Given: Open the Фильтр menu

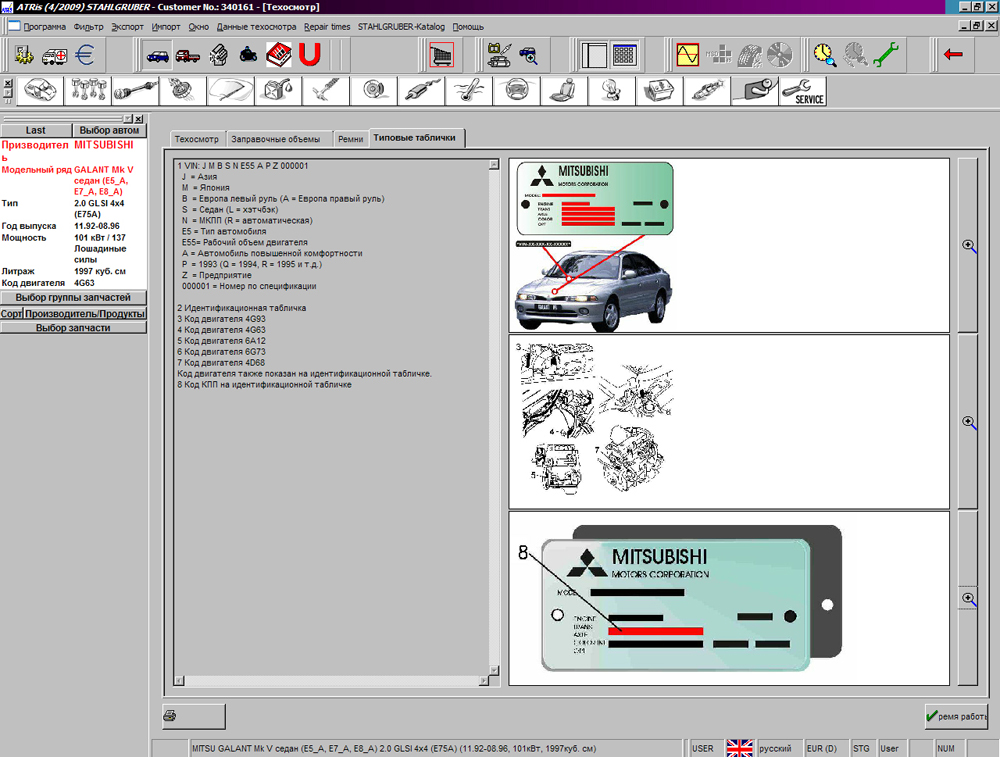Looking at the screenshot, I should pyautogui.click(x=88, y=26).
